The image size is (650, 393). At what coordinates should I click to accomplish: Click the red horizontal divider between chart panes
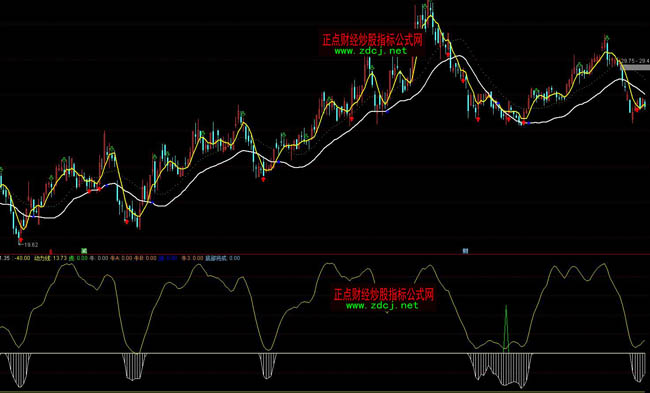(325, 254)
